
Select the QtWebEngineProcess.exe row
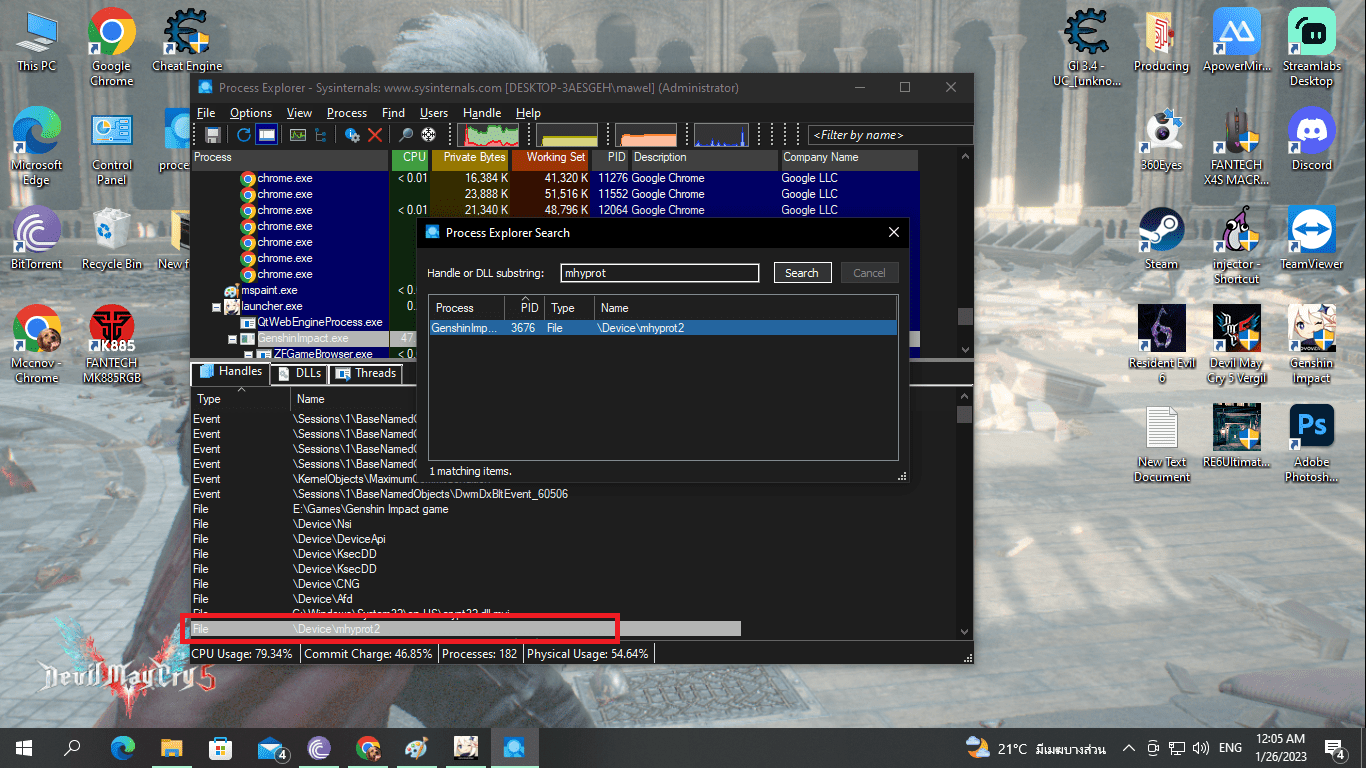click(320, 322)
